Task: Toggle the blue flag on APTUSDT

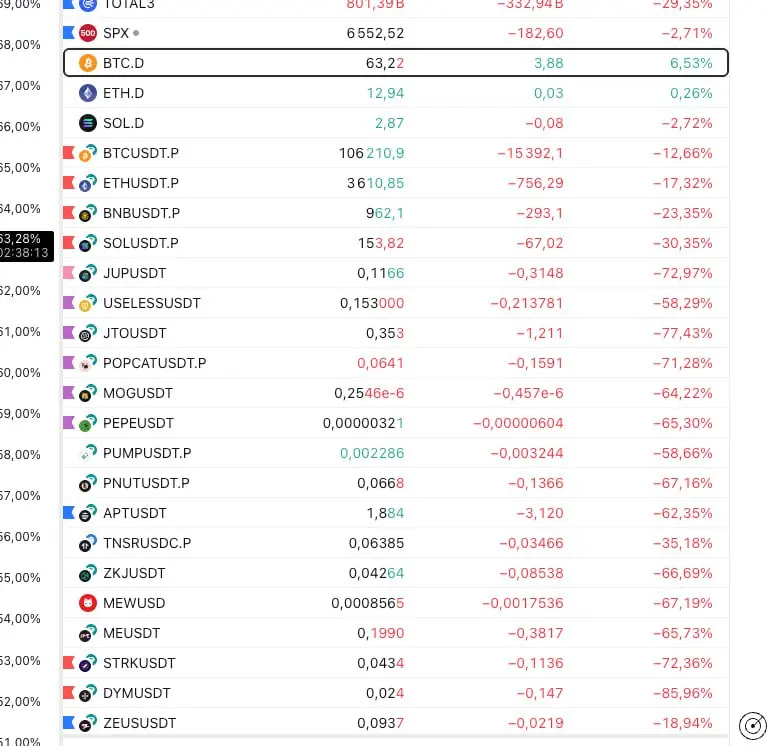Action: pyautogui.click(x=69, y=513)
